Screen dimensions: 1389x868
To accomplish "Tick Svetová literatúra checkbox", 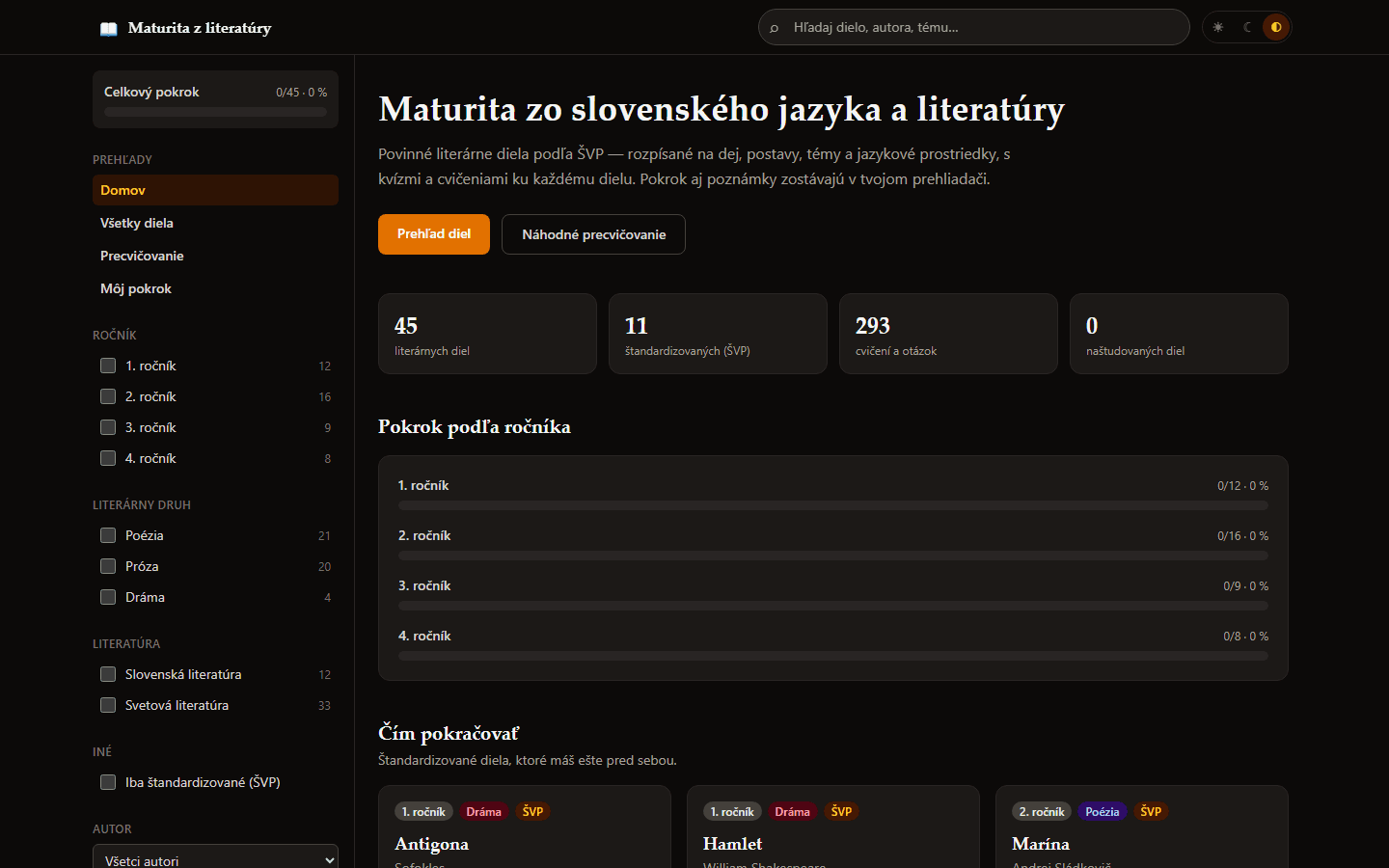I will (x=108, y=705).
